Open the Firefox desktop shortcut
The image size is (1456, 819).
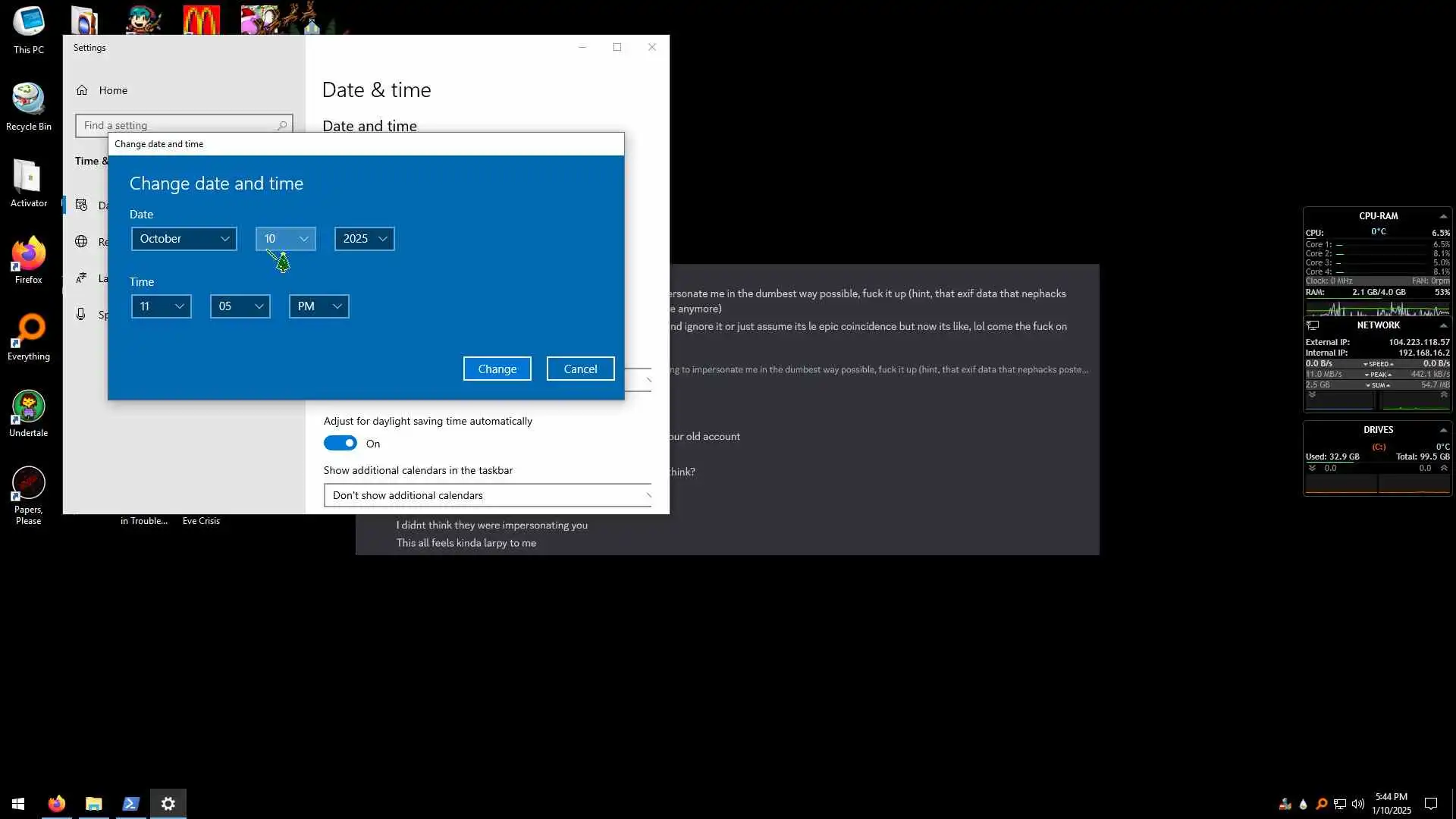[x=28, y=256]
